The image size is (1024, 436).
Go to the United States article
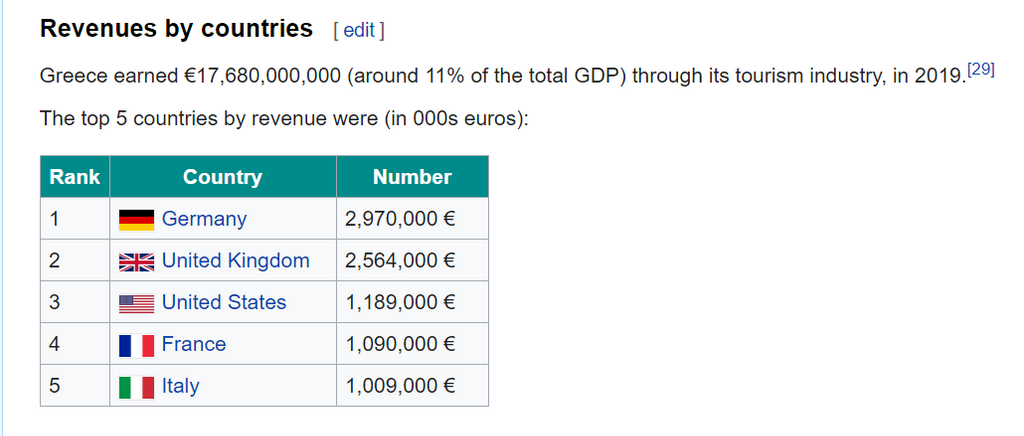point(224,303)
